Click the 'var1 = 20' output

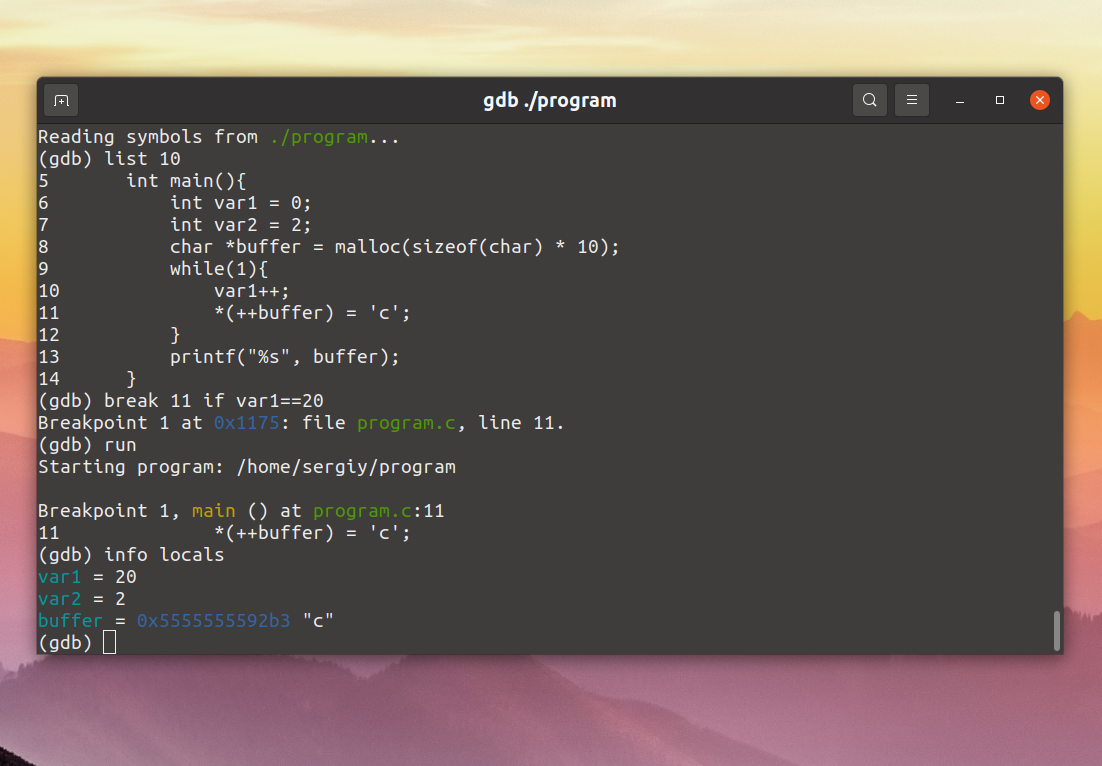[87, 577]
